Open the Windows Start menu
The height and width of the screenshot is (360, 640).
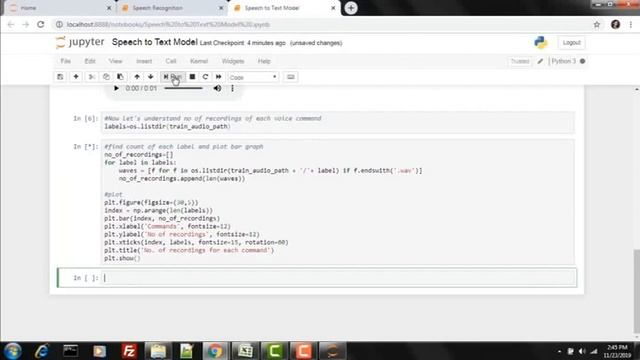13,351
